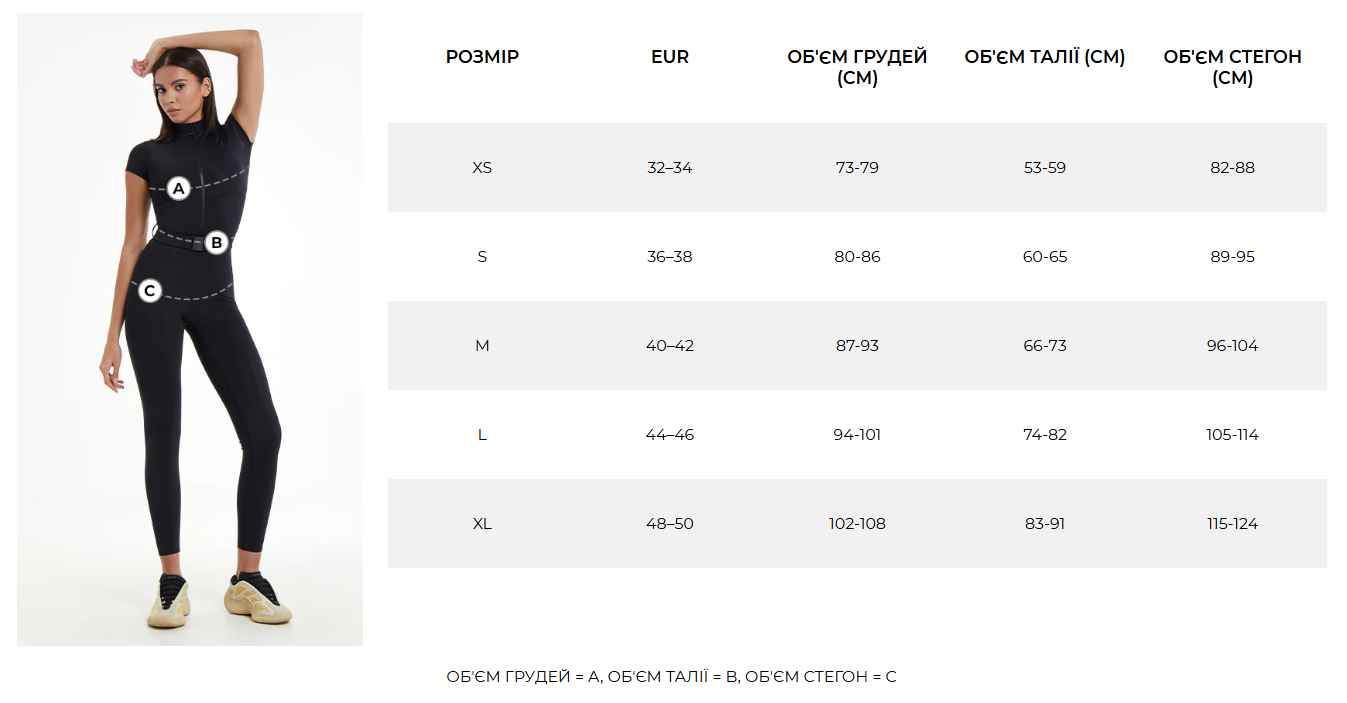The image size is (1347, 703).
Task: Click the EUR column header
Action: [x=670, y=57]
